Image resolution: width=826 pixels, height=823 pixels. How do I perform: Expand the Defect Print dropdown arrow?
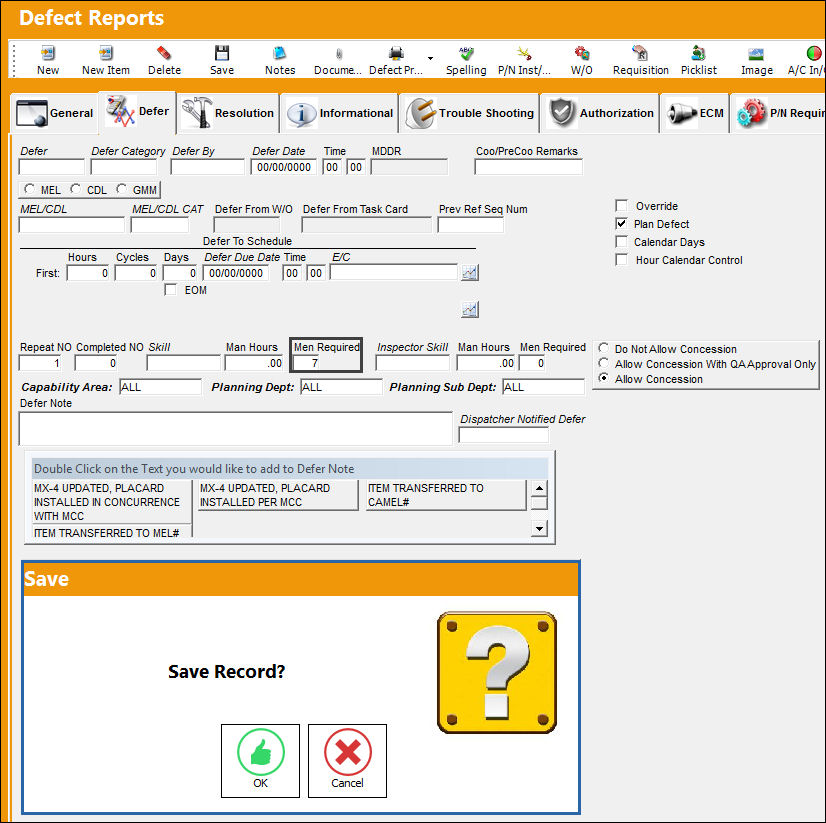tap(430, 58)
